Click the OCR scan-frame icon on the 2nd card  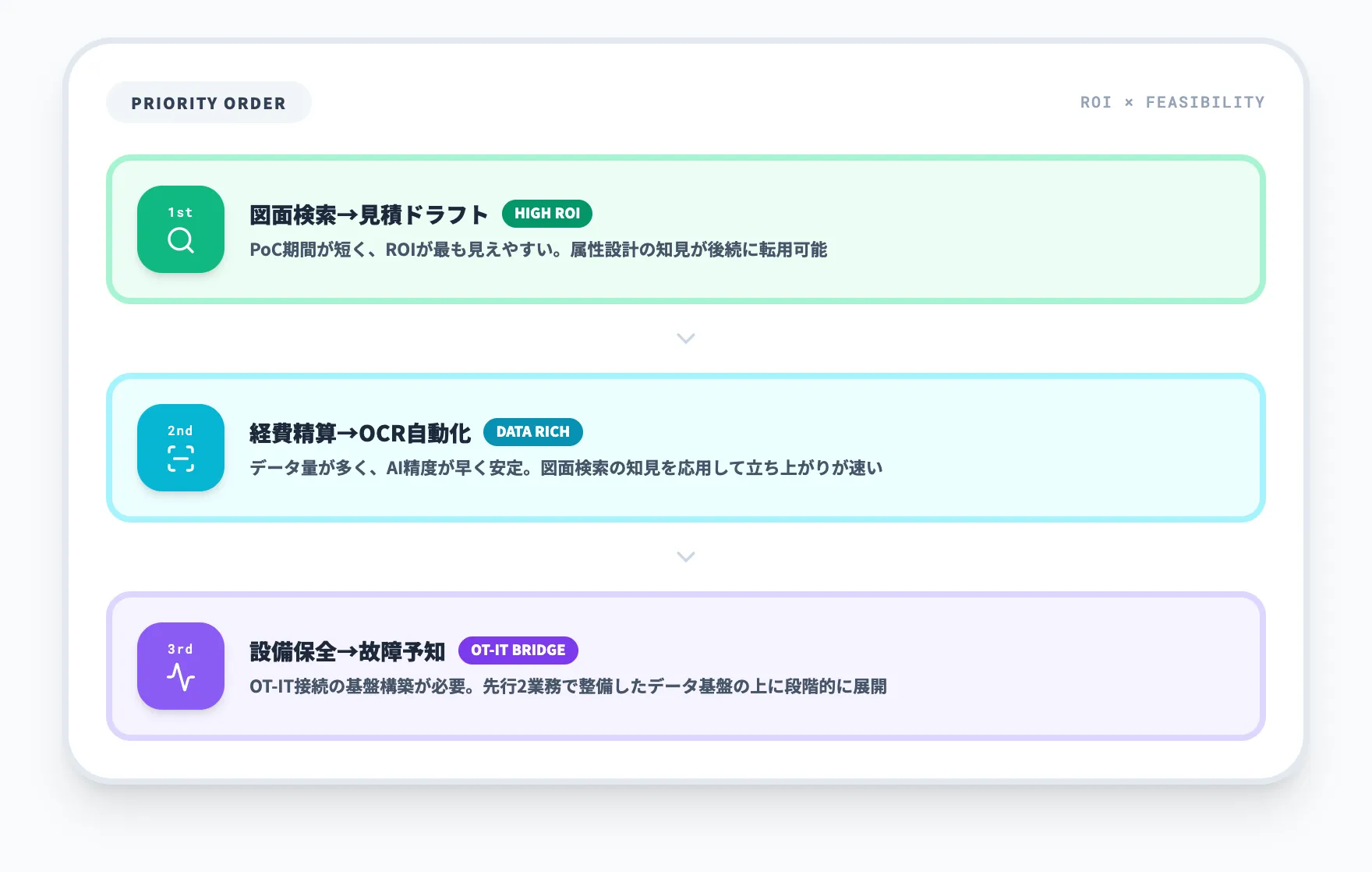point(181,459)
